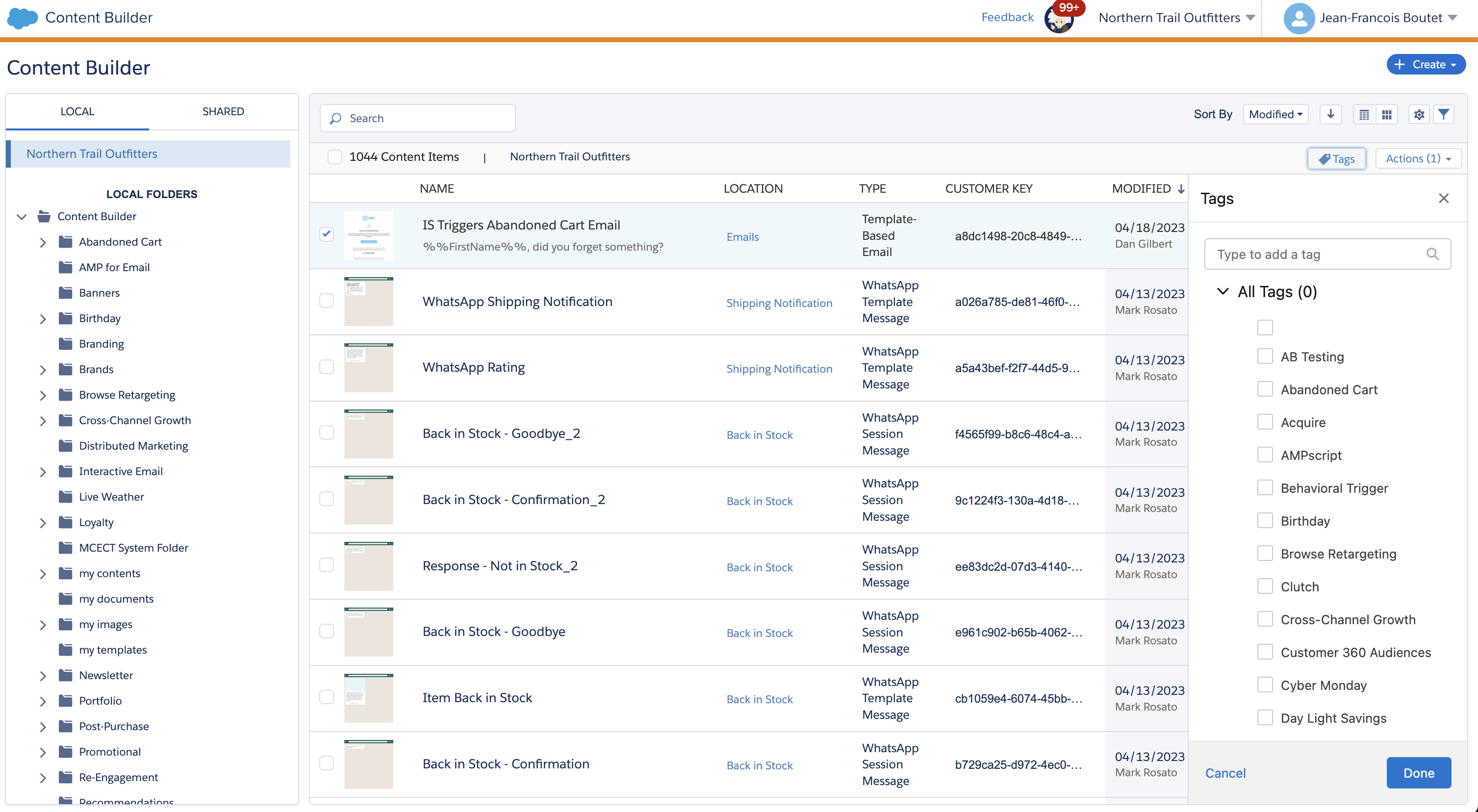Switch to the SHARED tab
The image size is (1478, 812).
click(223, 111)
